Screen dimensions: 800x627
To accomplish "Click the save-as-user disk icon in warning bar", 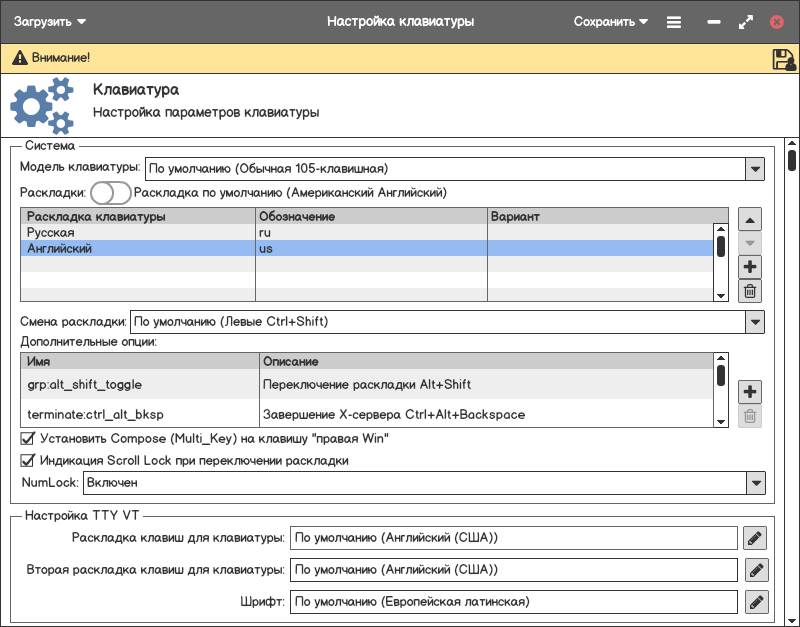I will point(783,60).
